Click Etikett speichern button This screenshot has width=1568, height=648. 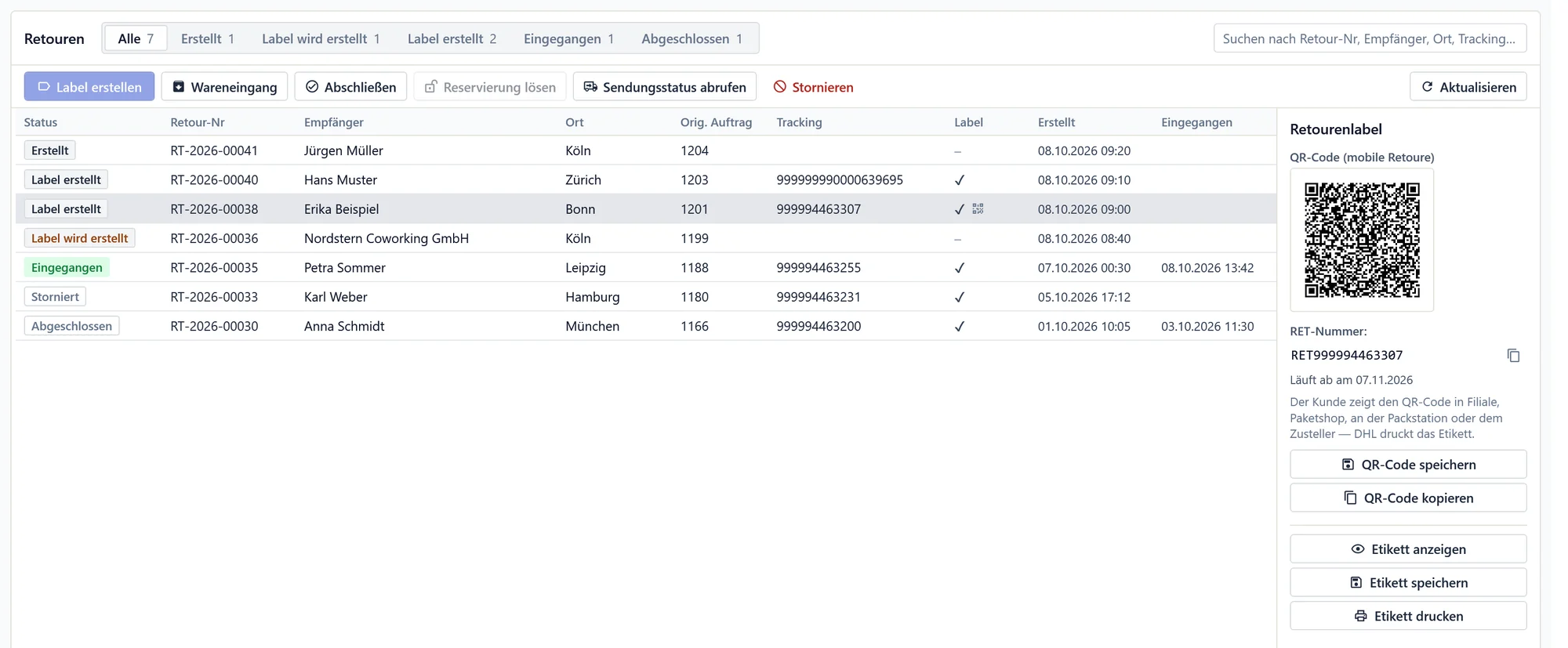(1408, 583)
